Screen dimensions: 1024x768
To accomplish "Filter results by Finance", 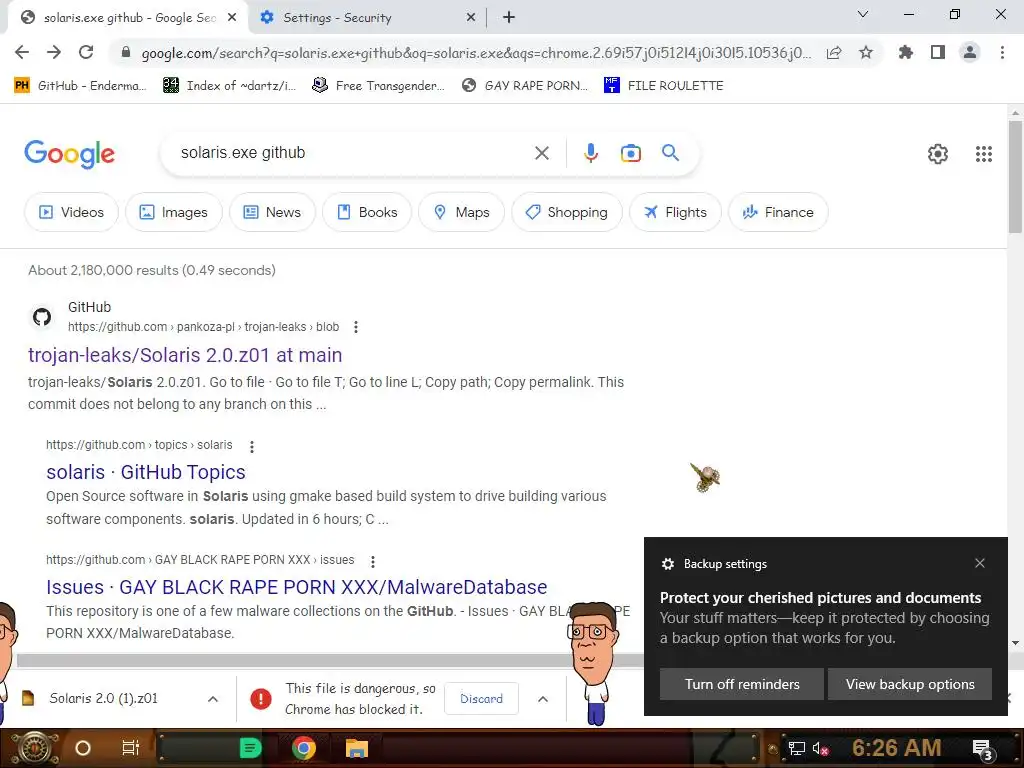I will coord(778,212).
